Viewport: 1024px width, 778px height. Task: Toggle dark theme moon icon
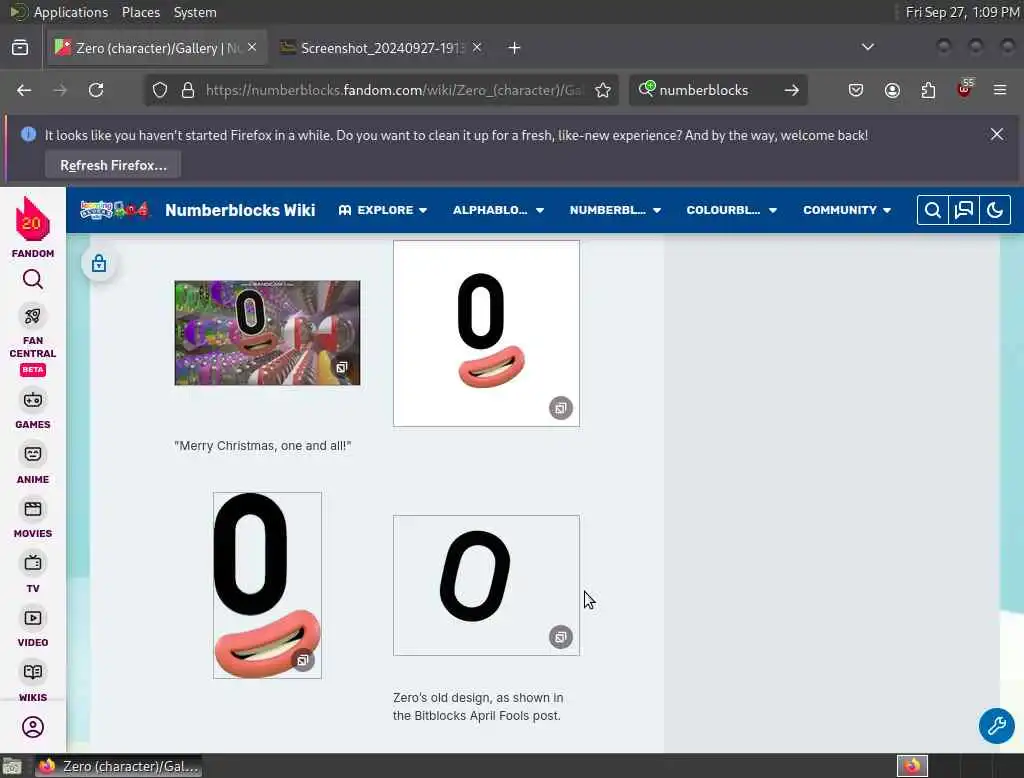pos(995,210)
